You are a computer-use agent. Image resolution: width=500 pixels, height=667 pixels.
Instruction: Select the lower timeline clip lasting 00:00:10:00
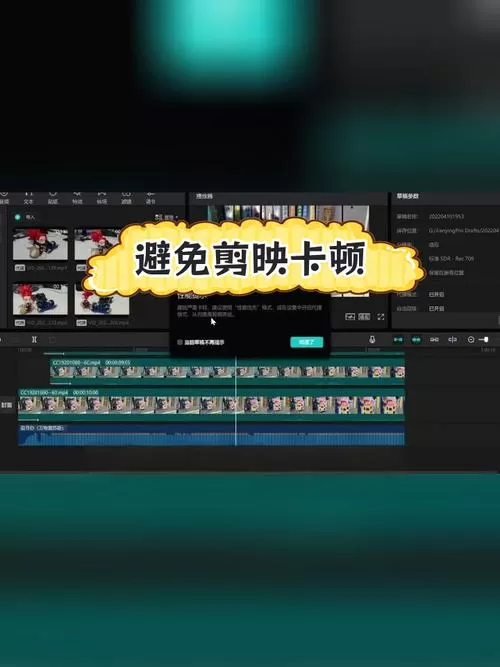[x=211, y=404]
